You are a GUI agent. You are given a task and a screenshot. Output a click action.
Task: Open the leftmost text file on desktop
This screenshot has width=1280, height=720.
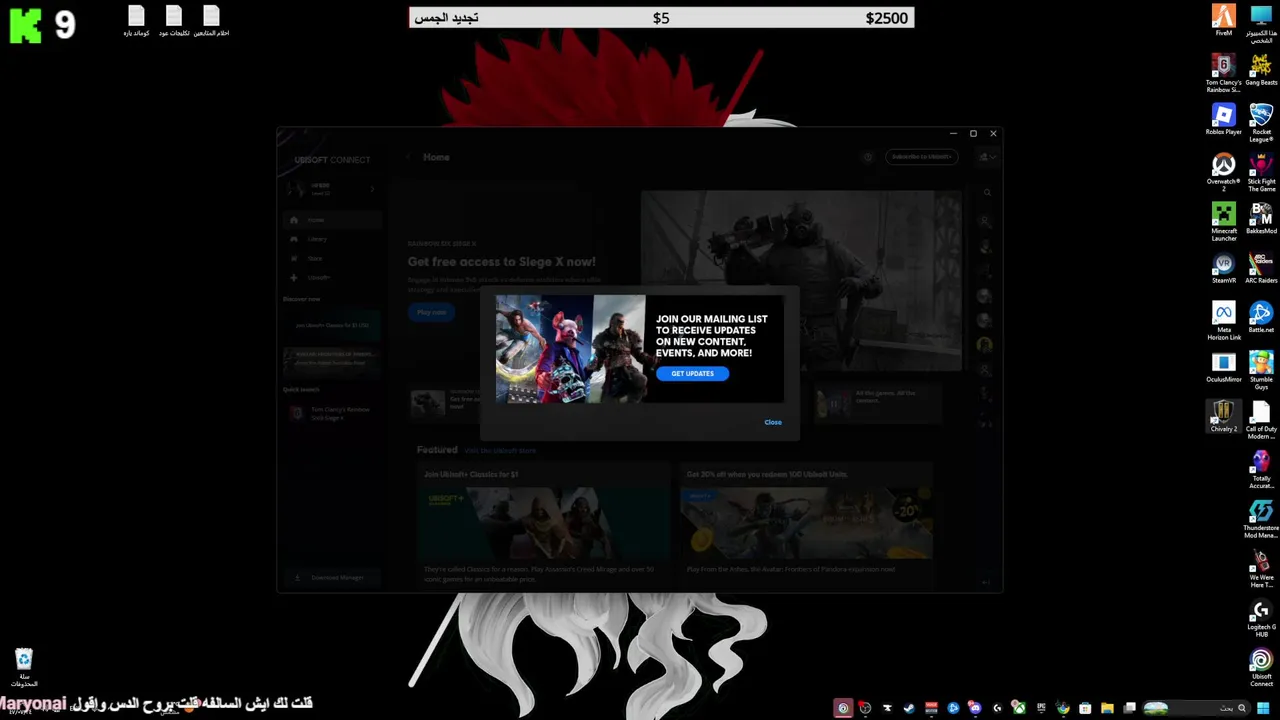(137, 21)
